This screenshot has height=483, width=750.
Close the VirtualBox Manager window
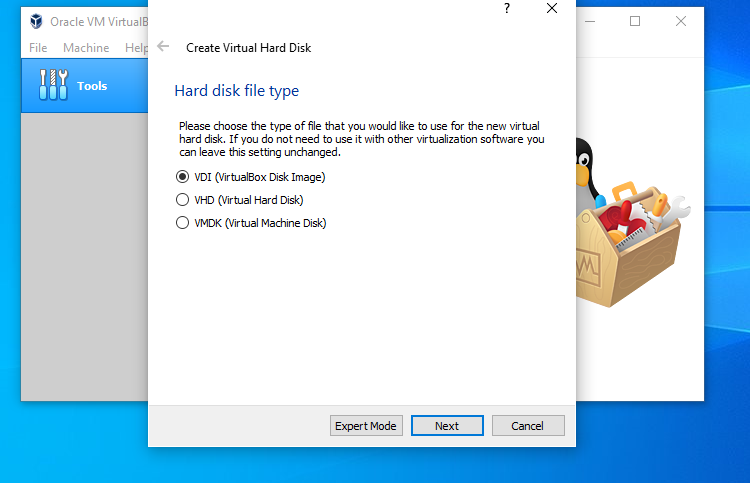[681, 22]
